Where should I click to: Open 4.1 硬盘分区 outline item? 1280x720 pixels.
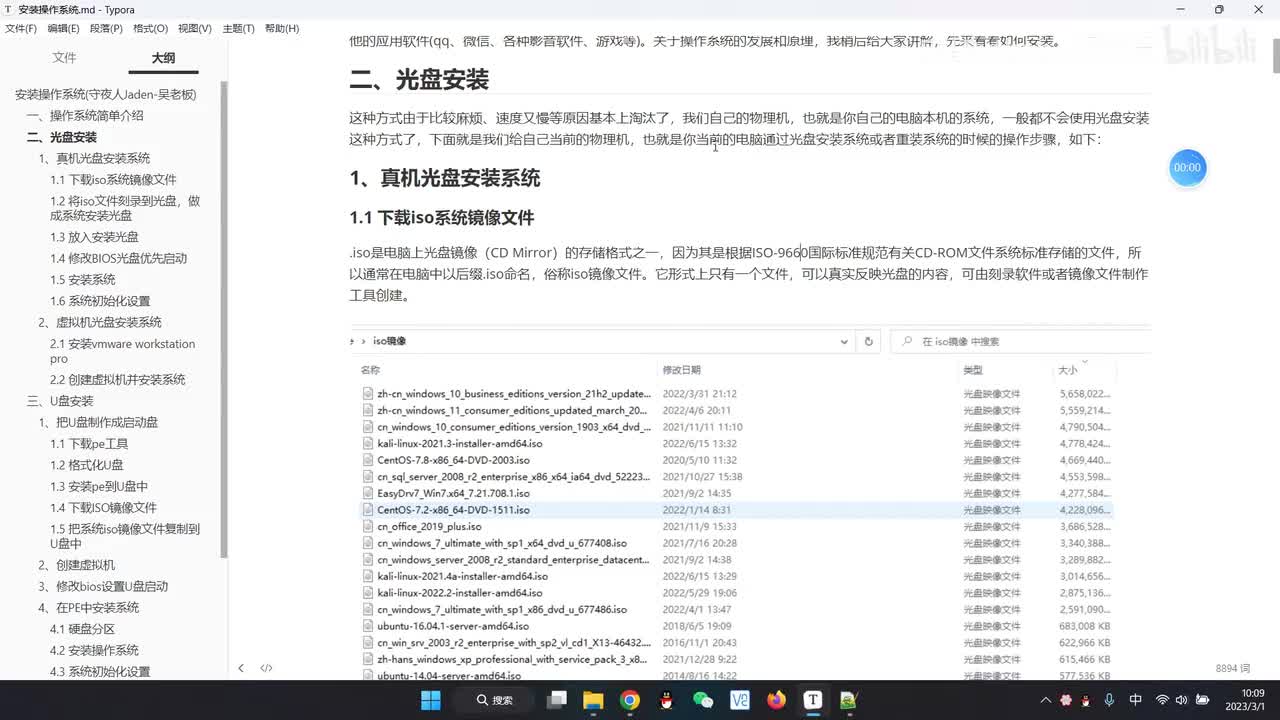(x=82, y=629)
